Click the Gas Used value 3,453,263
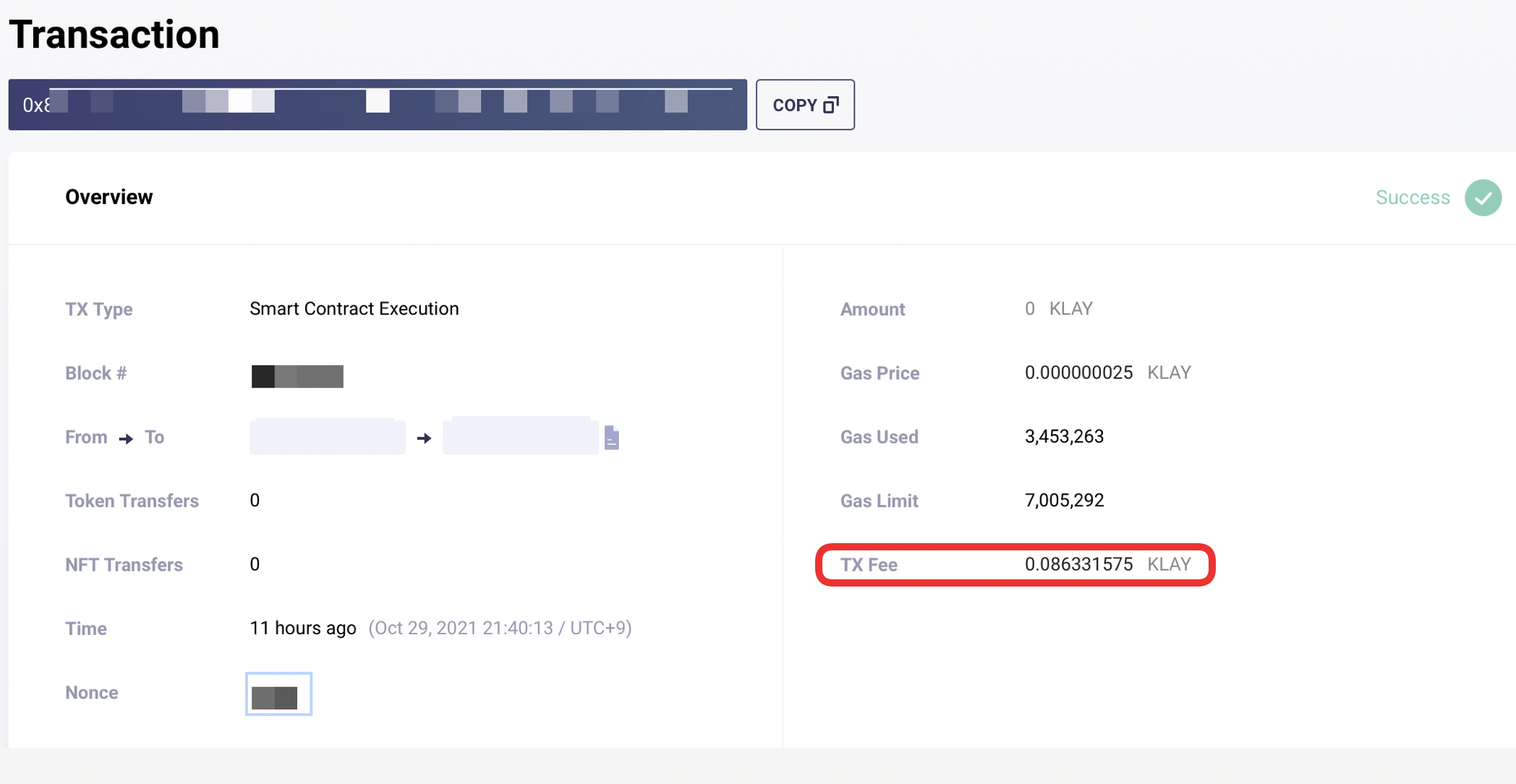 [x=1064, y=437]
